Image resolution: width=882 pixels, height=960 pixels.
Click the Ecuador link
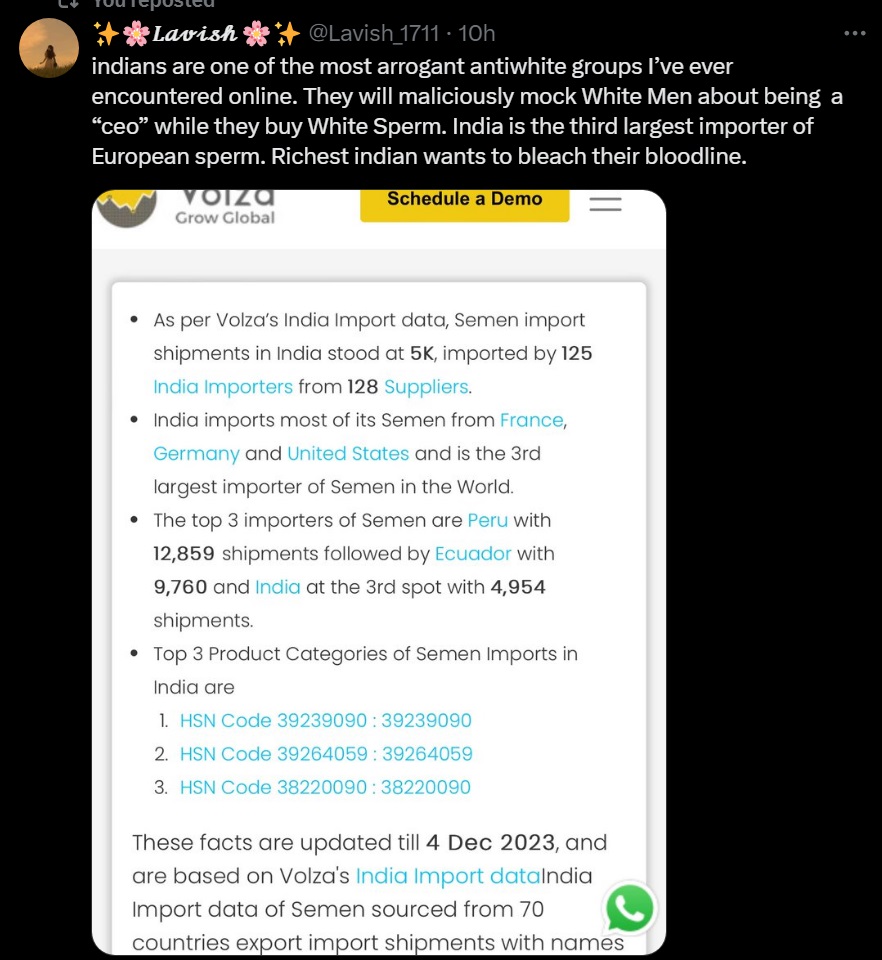(x=473, y=553)
